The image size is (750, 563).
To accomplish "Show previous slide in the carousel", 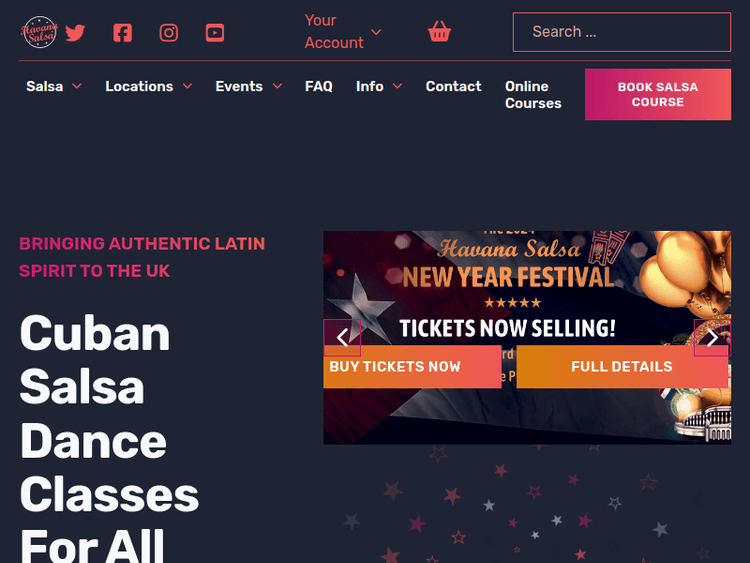I will click(x=342, y=338).
